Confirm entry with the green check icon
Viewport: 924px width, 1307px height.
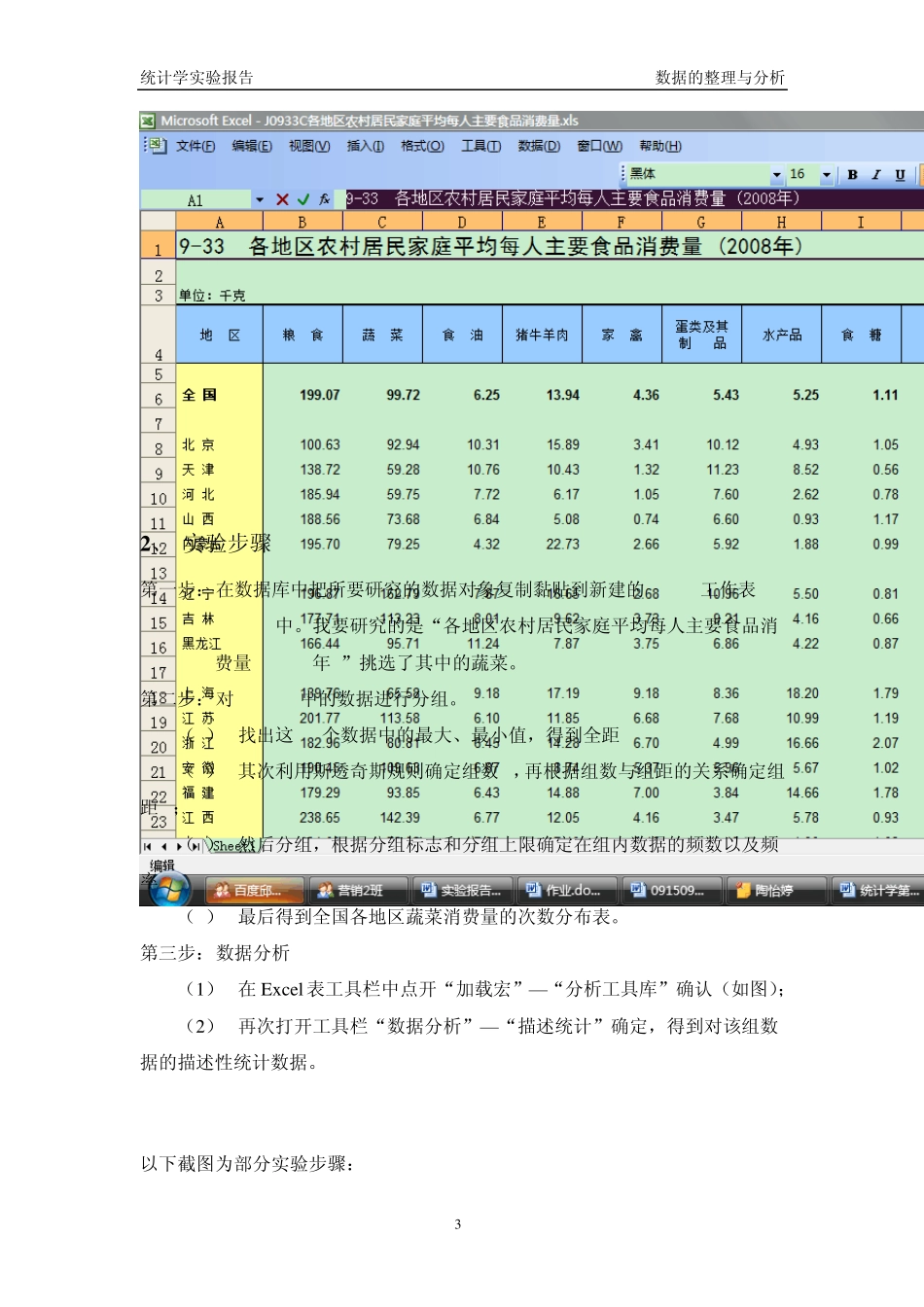303,199
